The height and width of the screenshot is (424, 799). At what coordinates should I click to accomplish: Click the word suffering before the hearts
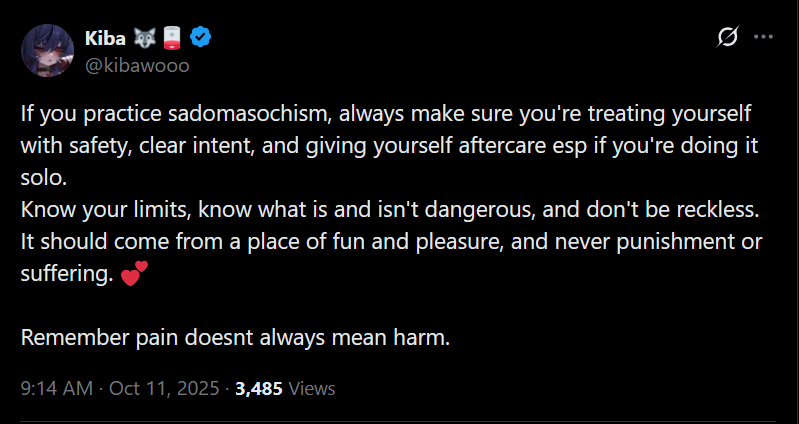[x=67, y=274]
